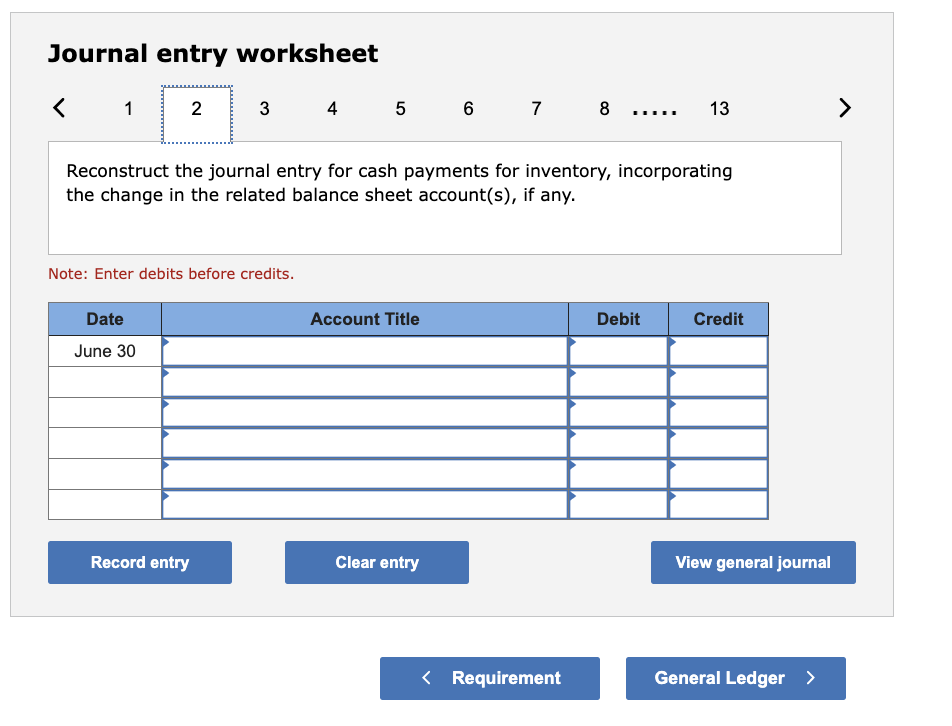Image resolution: width=952 pixels, height=726 pixels.
Task: Open journal entry tab 3
Action: point(264,109)
